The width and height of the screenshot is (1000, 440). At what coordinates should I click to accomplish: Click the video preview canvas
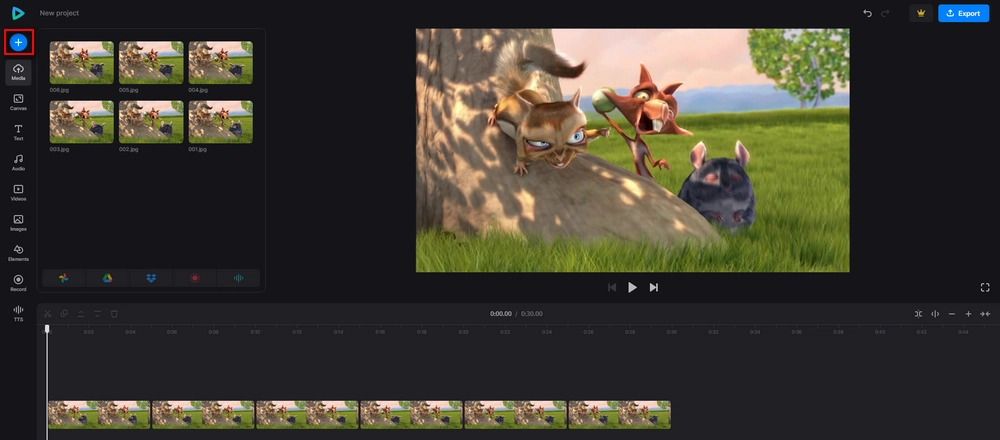pyautogui.click(x=632, y=150)
